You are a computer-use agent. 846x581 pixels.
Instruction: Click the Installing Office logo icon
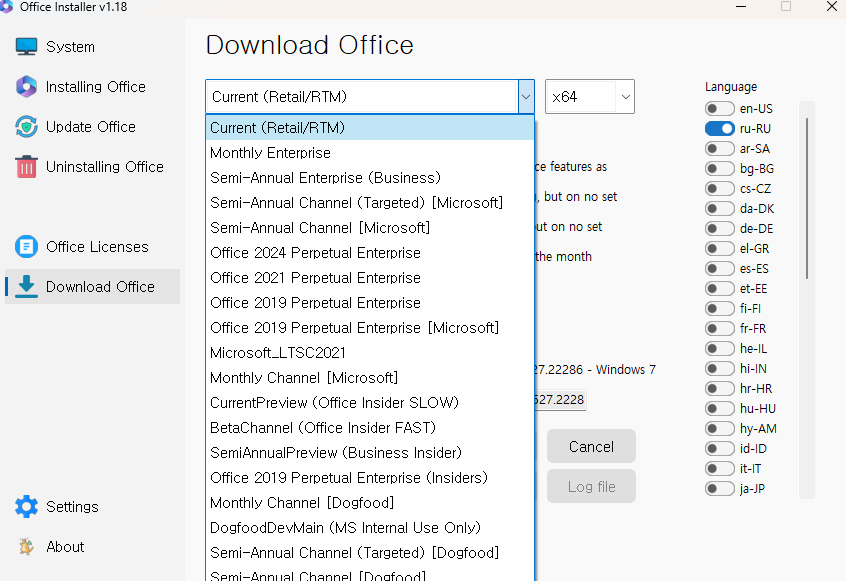[26, 86]
